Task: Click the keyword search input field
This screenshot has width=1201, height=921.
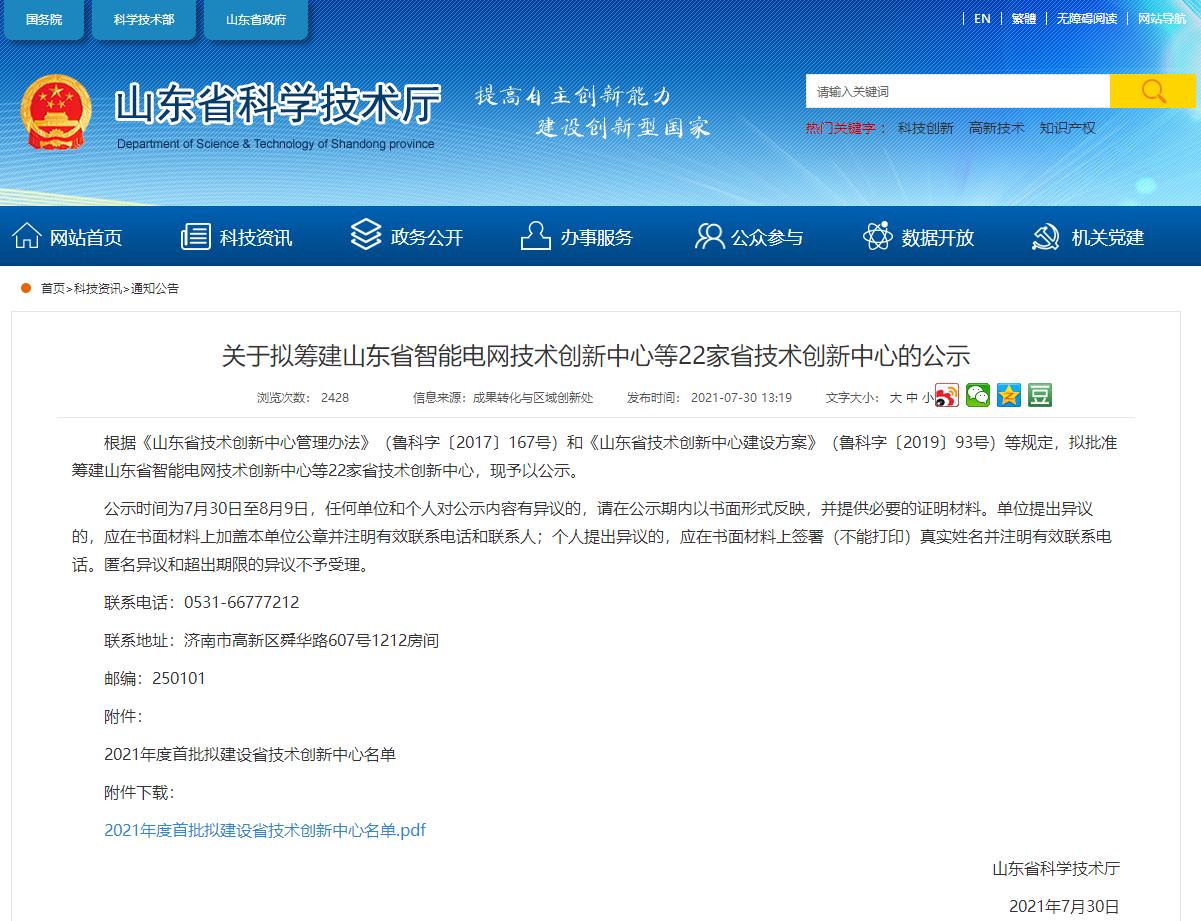Action: click(x=957, y=91)
